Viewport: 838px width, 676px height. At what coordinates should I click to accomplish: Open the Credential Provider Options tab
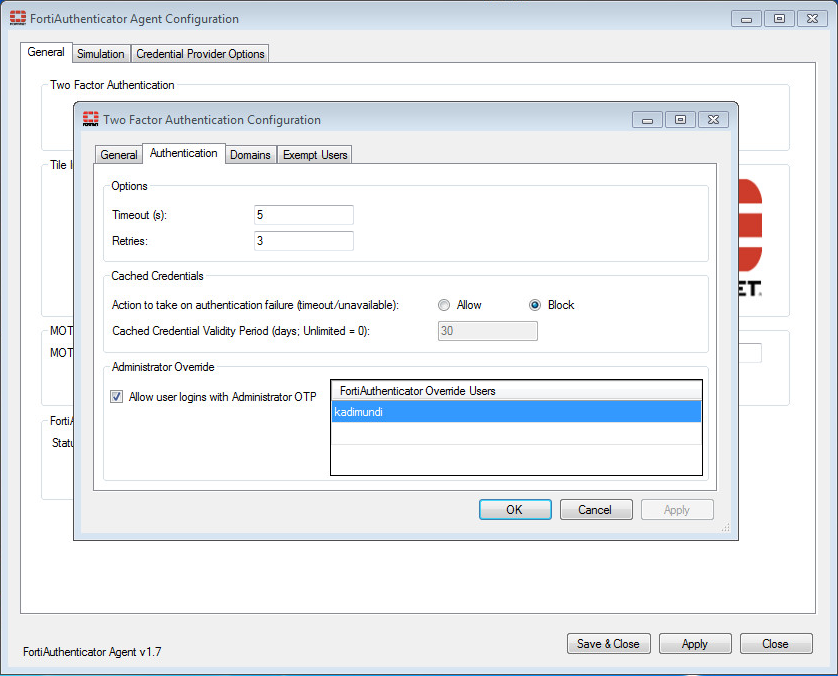click(x=200, y=53)
